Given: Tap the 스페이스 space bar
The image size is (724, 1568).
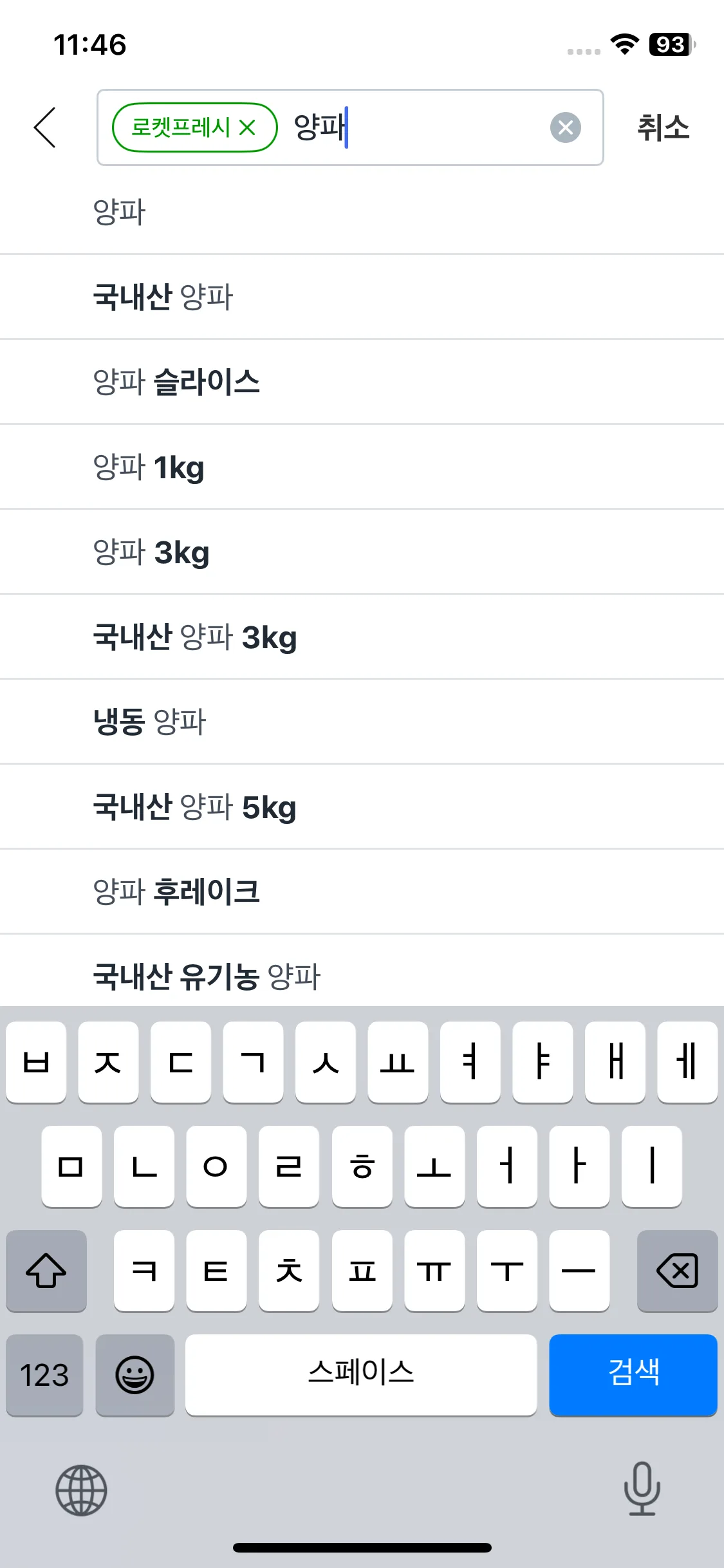Looking at the screenshot, I should (361, 1375).
